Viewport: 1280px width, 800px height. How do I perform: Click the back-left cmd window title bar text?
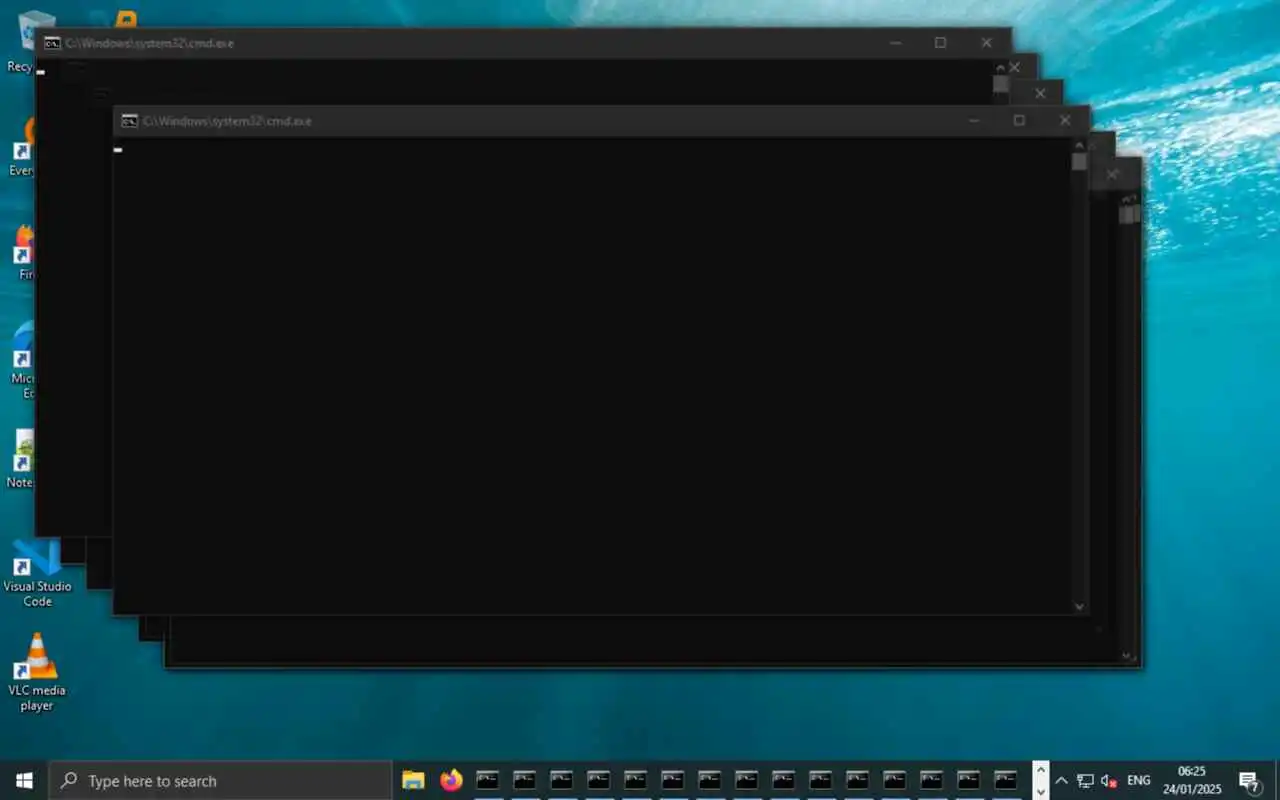150,44
